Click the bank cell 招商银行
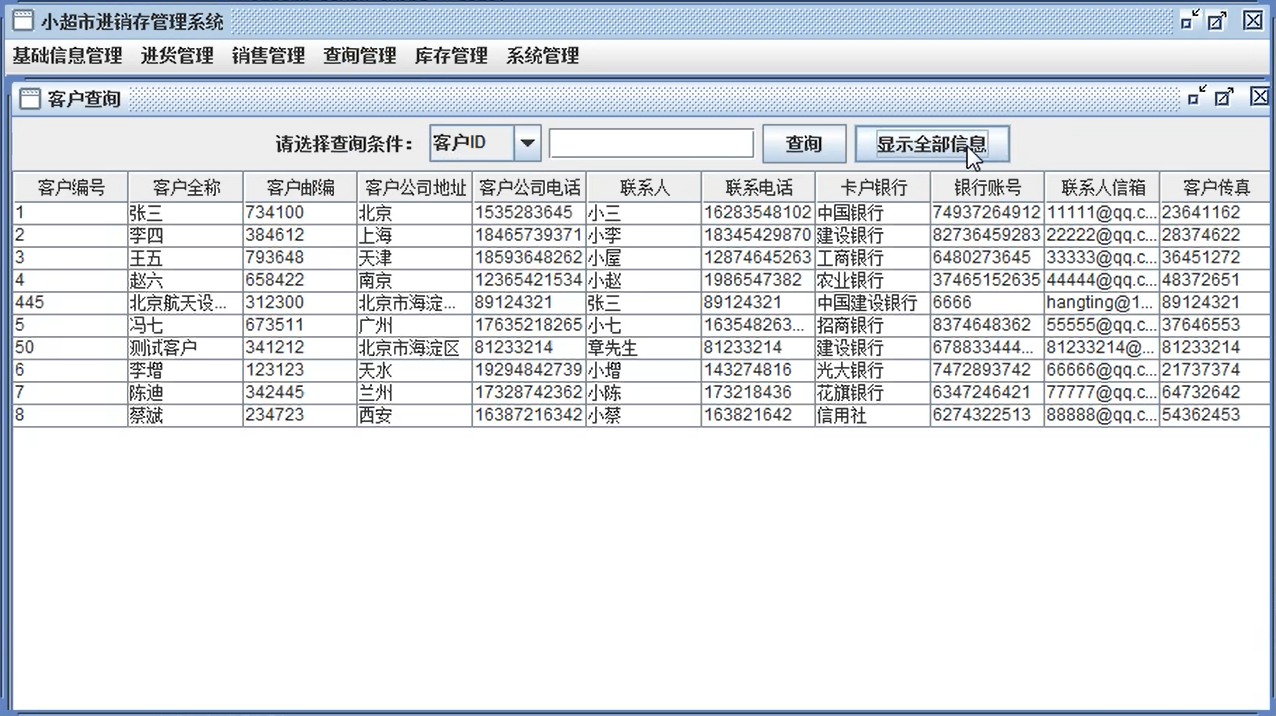The height and width of the screenshot is (716, 1276). coord(872,325)
